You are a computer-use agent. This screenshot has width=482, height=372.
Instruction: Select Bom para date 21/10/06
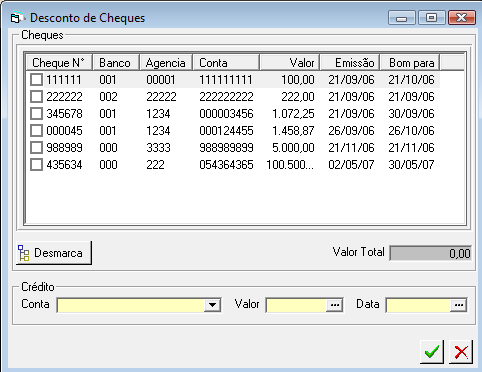(x=411, y=80)
